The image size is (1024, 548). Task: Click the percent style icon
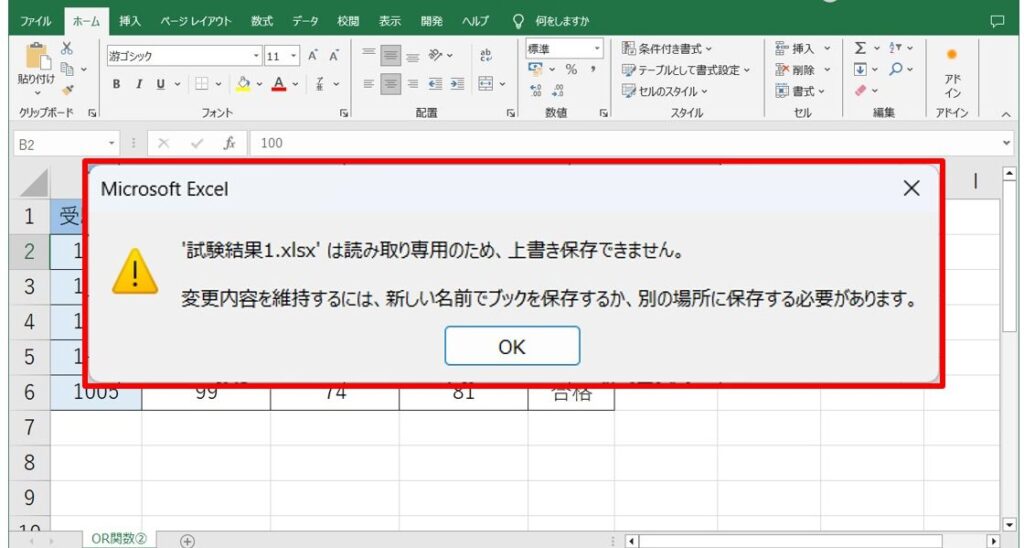(571, 69)
